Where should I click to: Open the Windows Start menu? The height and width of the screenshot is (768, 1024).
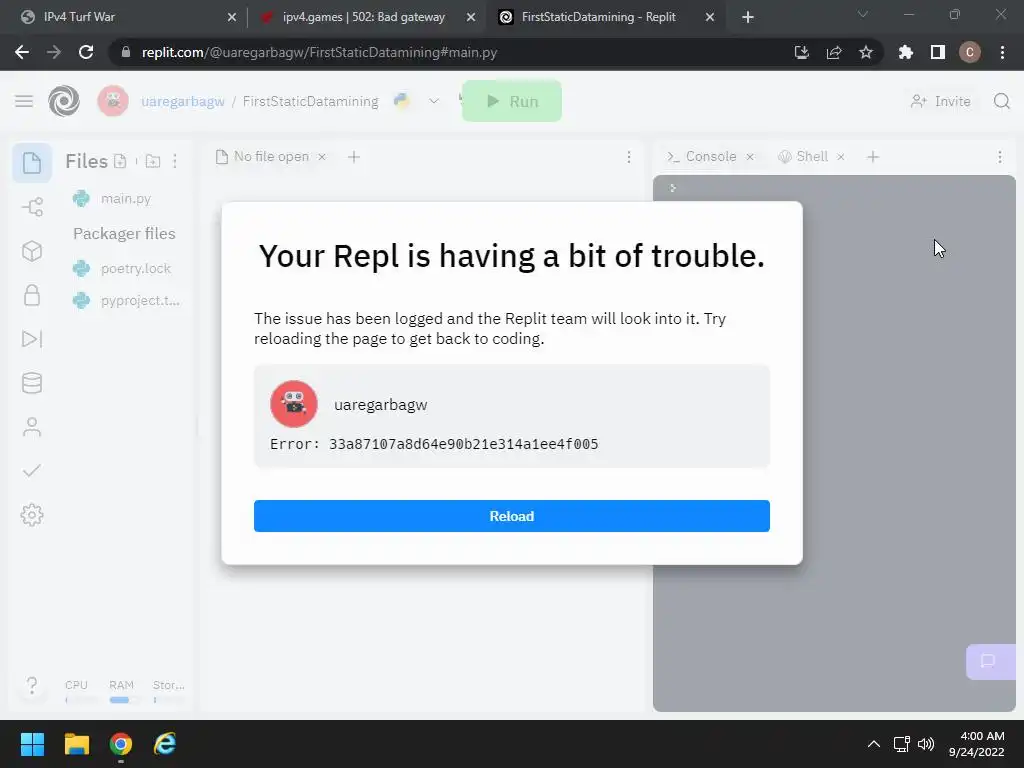[32, 744]
